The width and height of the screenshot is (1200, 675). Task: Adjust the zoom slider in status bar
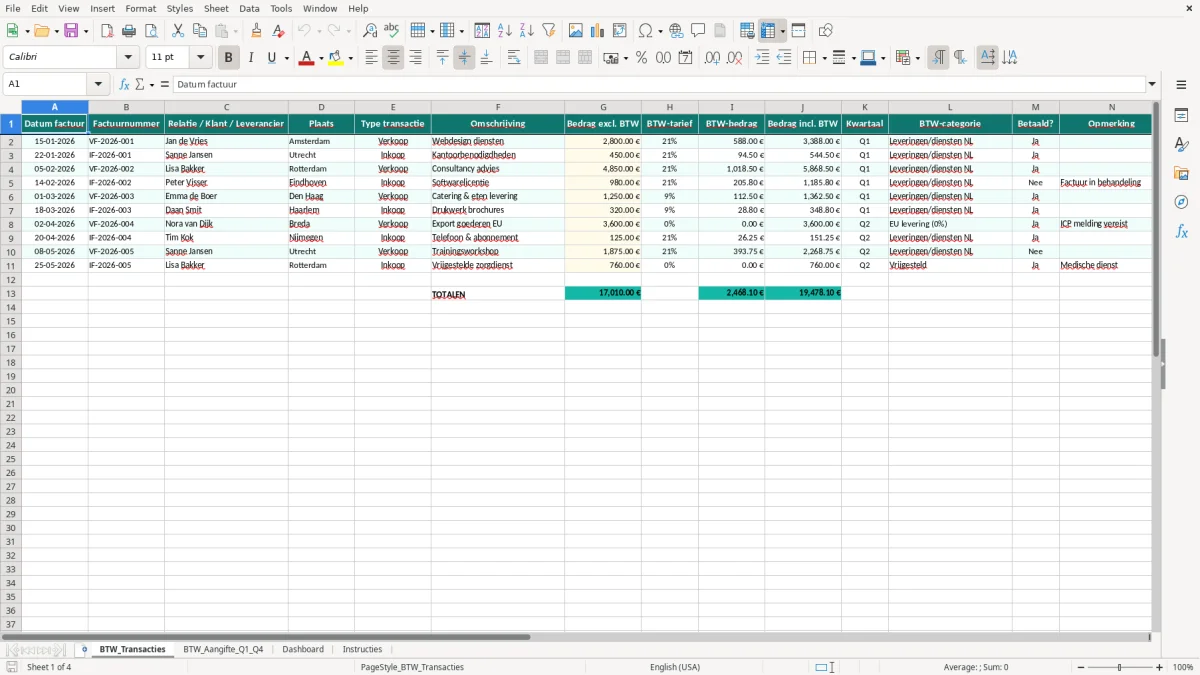click(1119, 667)
